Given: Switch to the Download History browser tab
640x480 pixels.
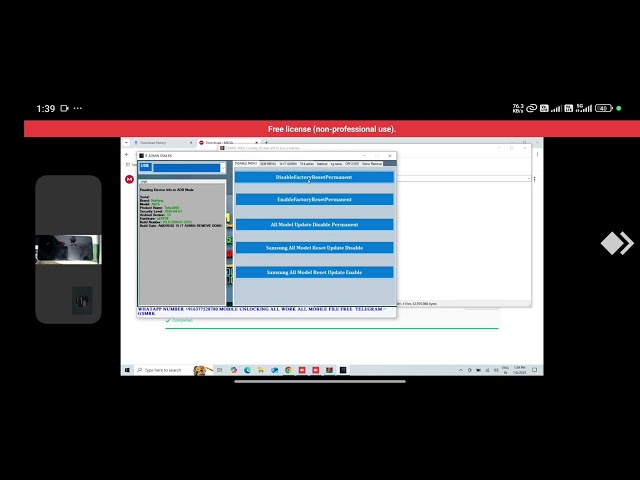Looking at the screenshot, I should [x=162, y=143].
